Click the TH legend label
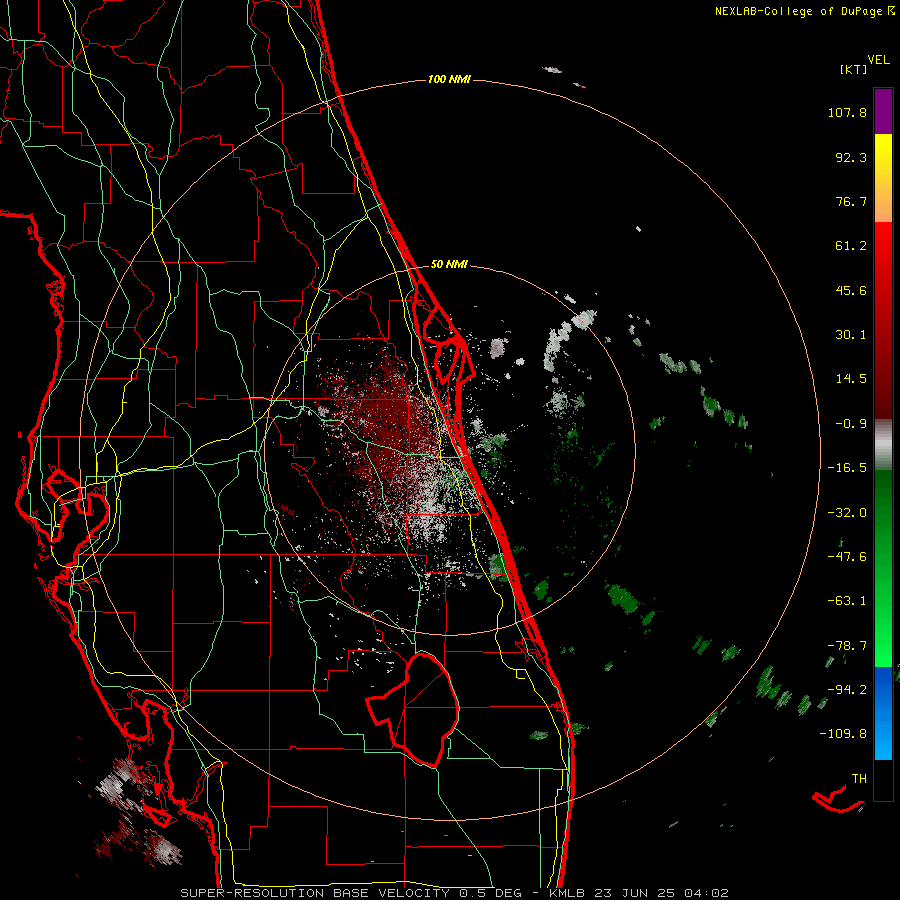Screen dimensions: 900x900 click(x=859, y=779)
